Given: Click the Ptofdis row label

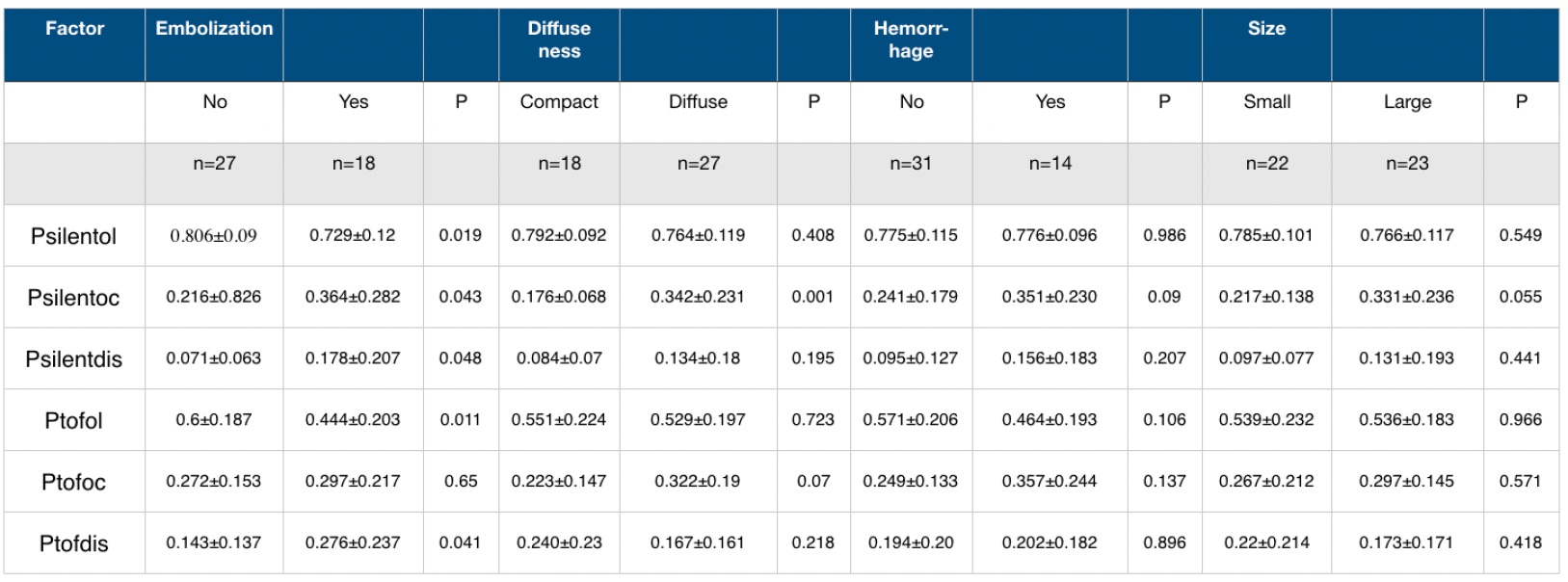Looking at the screenshot, I should pyautogui.click(x=74, y=543).
